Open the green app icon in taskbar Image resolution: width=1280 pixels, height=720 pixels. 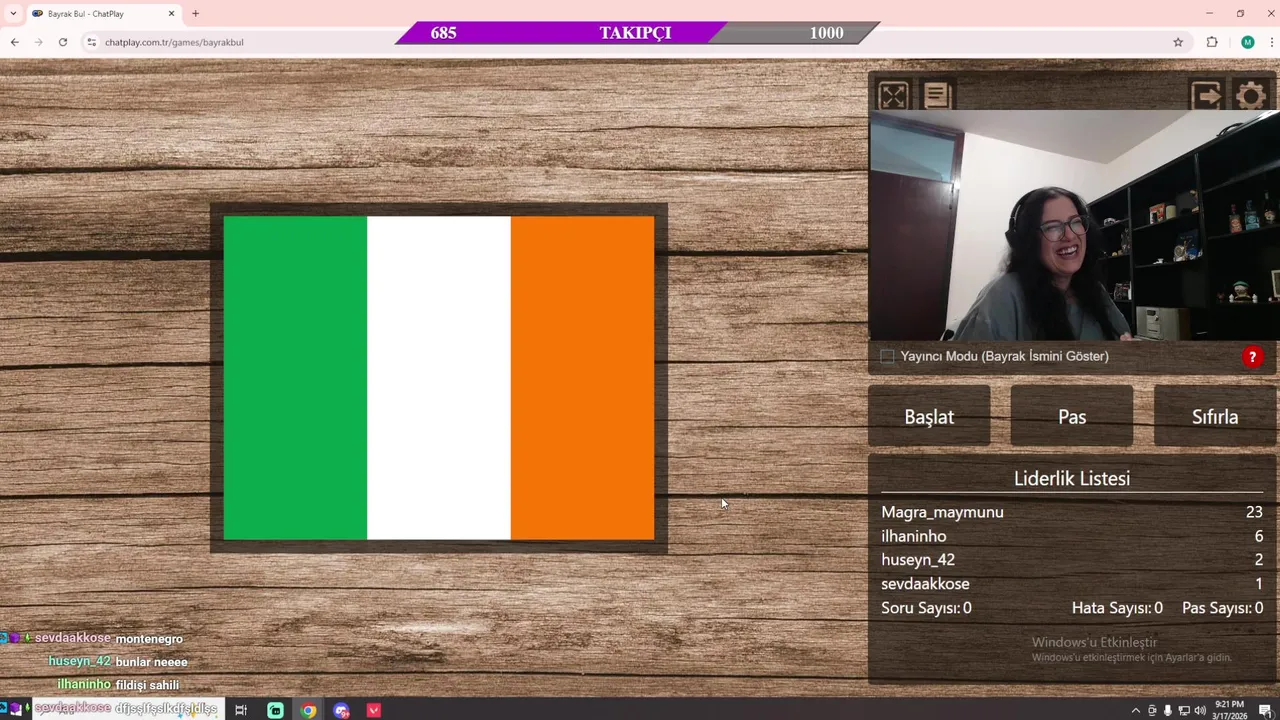(x=275, y=710)
